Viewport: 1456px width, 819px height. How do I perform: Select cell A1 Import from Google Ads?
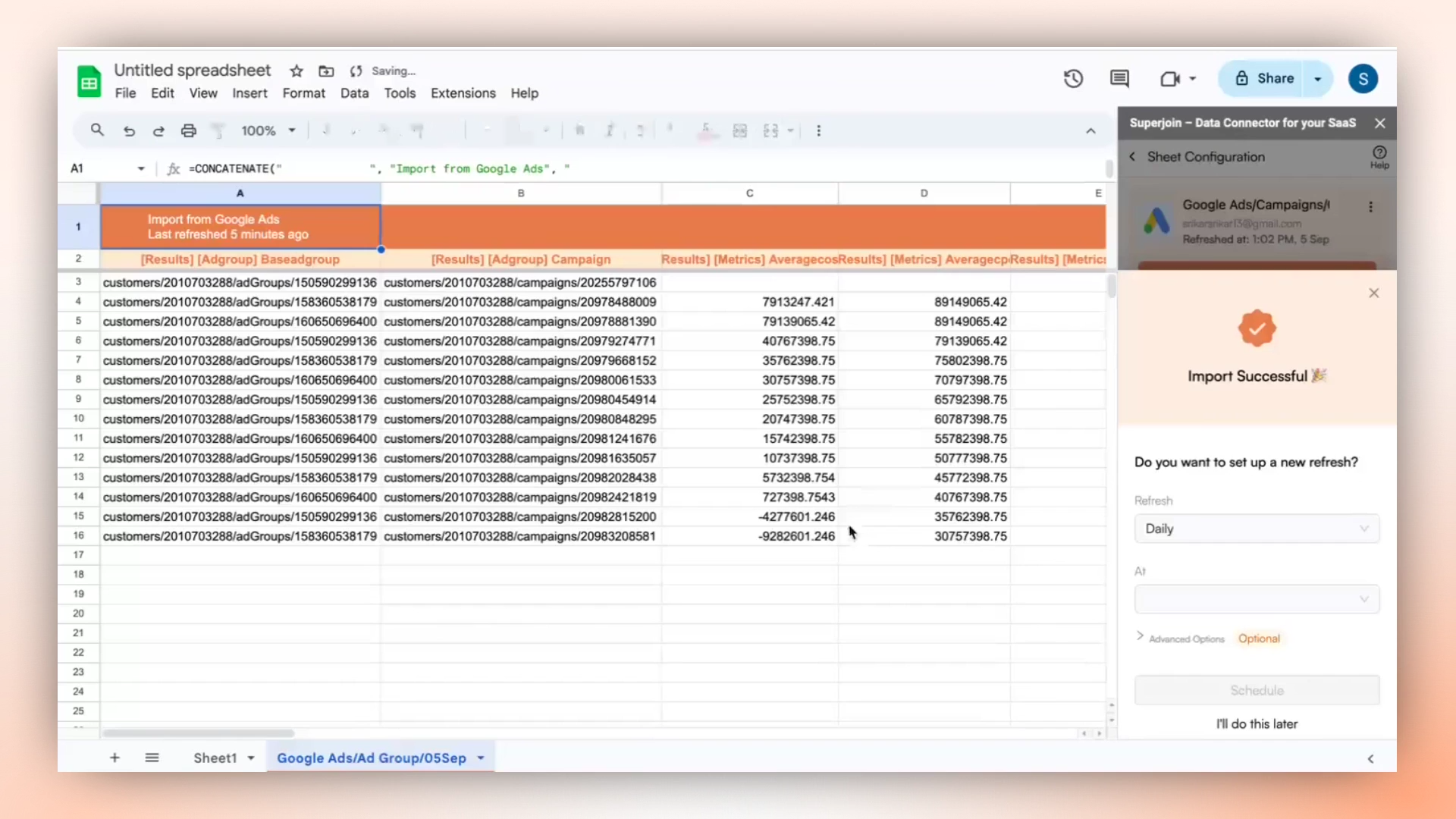tap(240, 227)
